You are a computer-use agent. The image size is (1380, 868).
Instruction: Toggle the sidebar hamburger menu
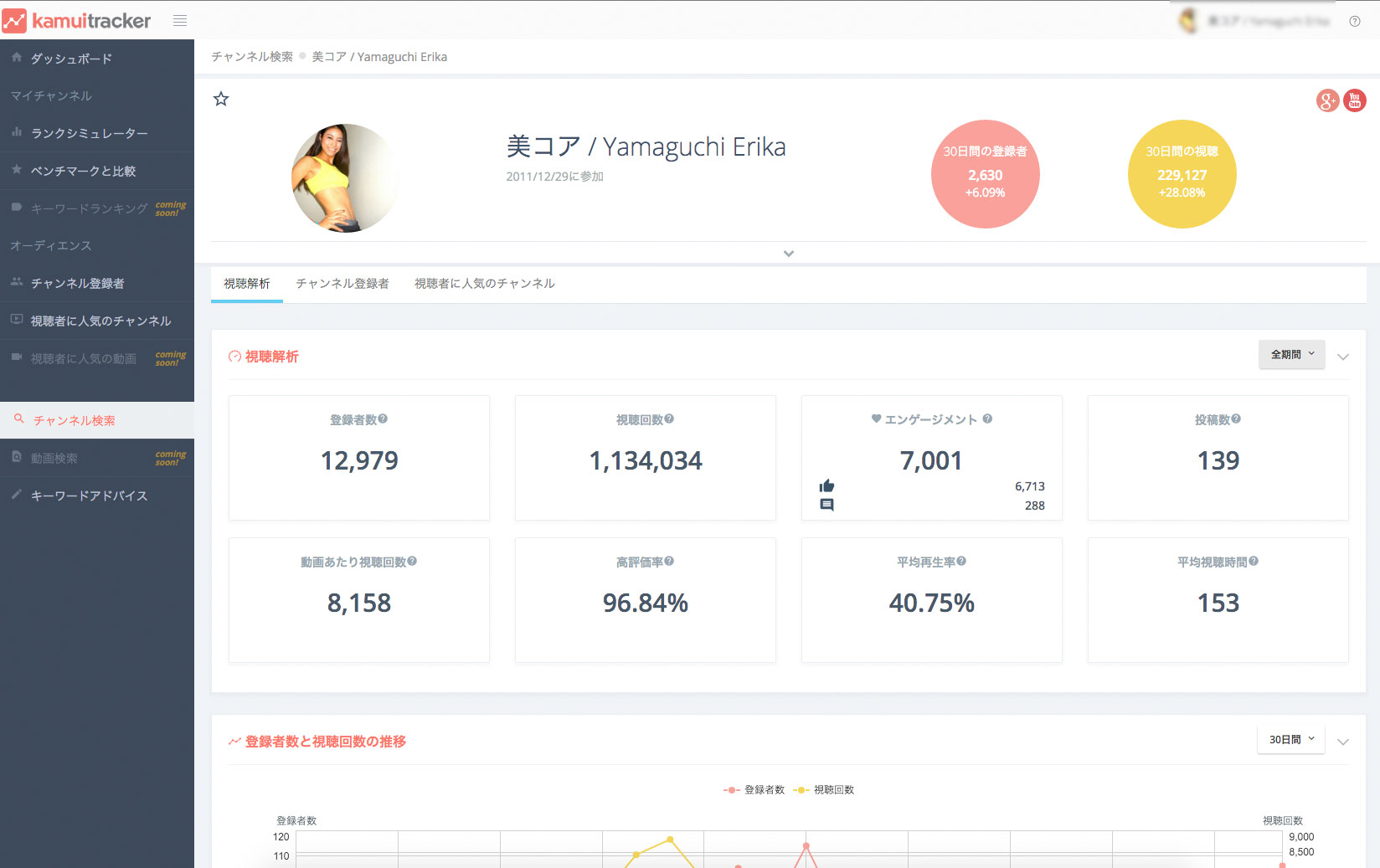180,21
